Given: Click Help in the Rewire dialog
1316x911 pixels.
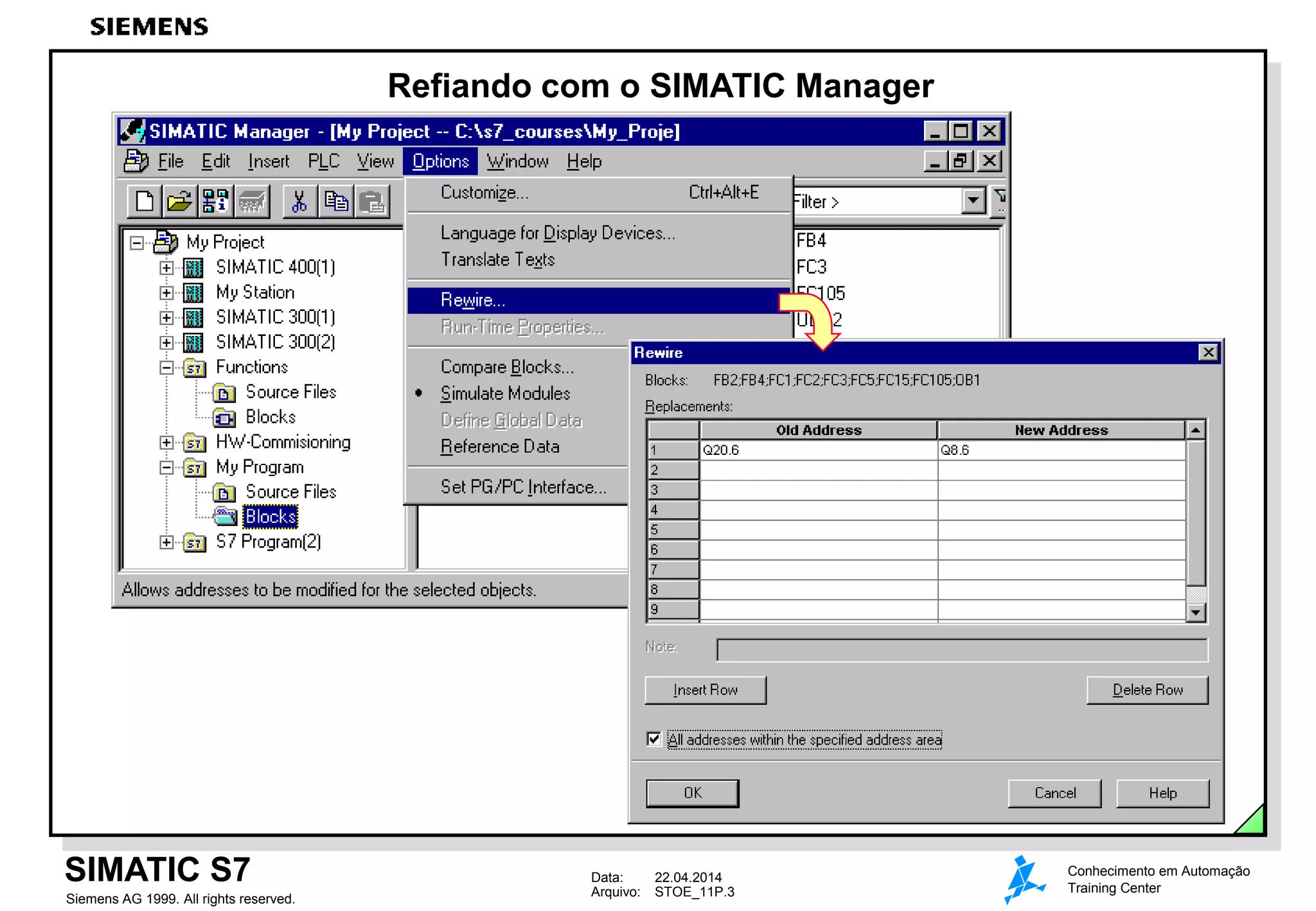Looking at the screenshot, I should click(x=1162, y=793).
